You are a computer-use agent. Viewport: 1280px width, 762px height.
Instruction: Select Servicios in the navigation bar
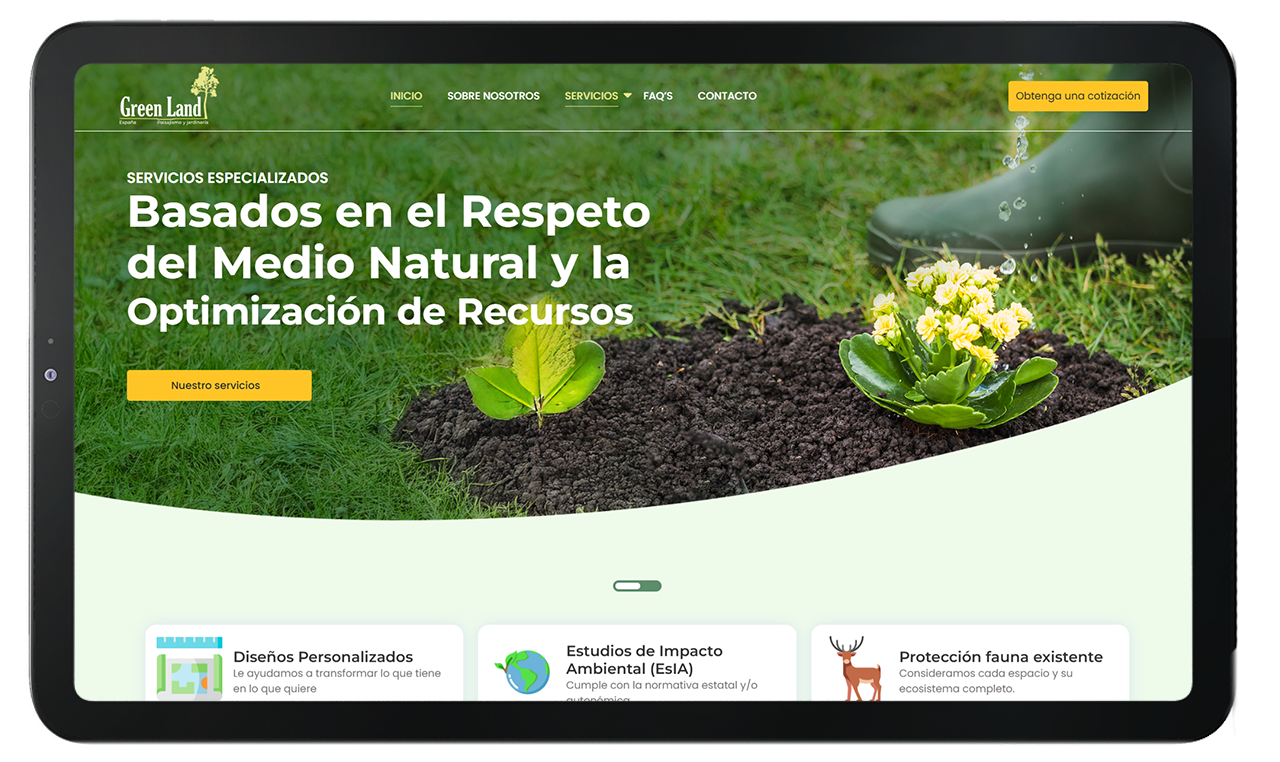tap(590, 96)
